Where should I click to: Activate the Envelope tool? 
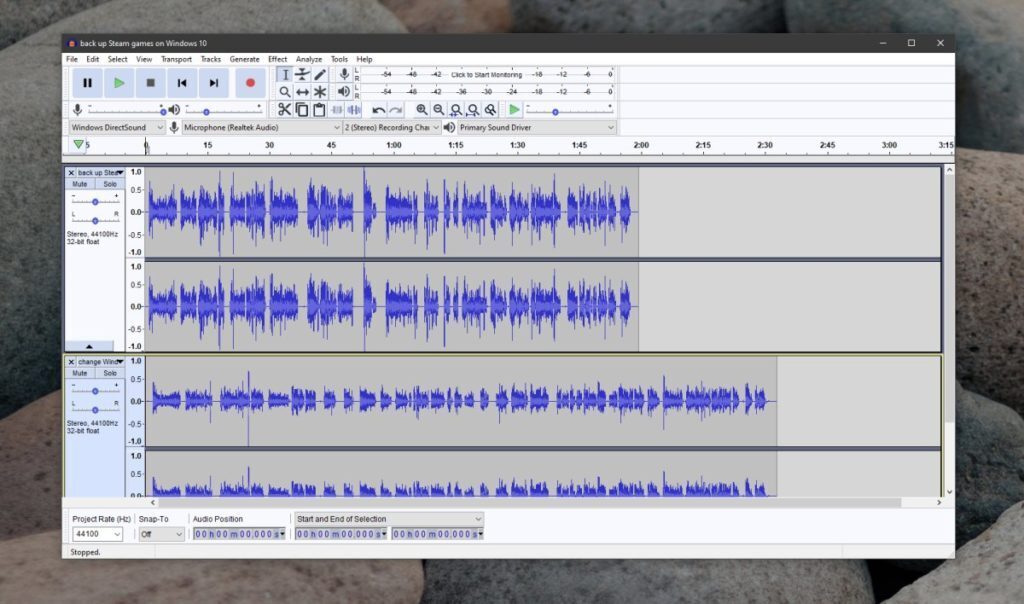click(303, 75)
